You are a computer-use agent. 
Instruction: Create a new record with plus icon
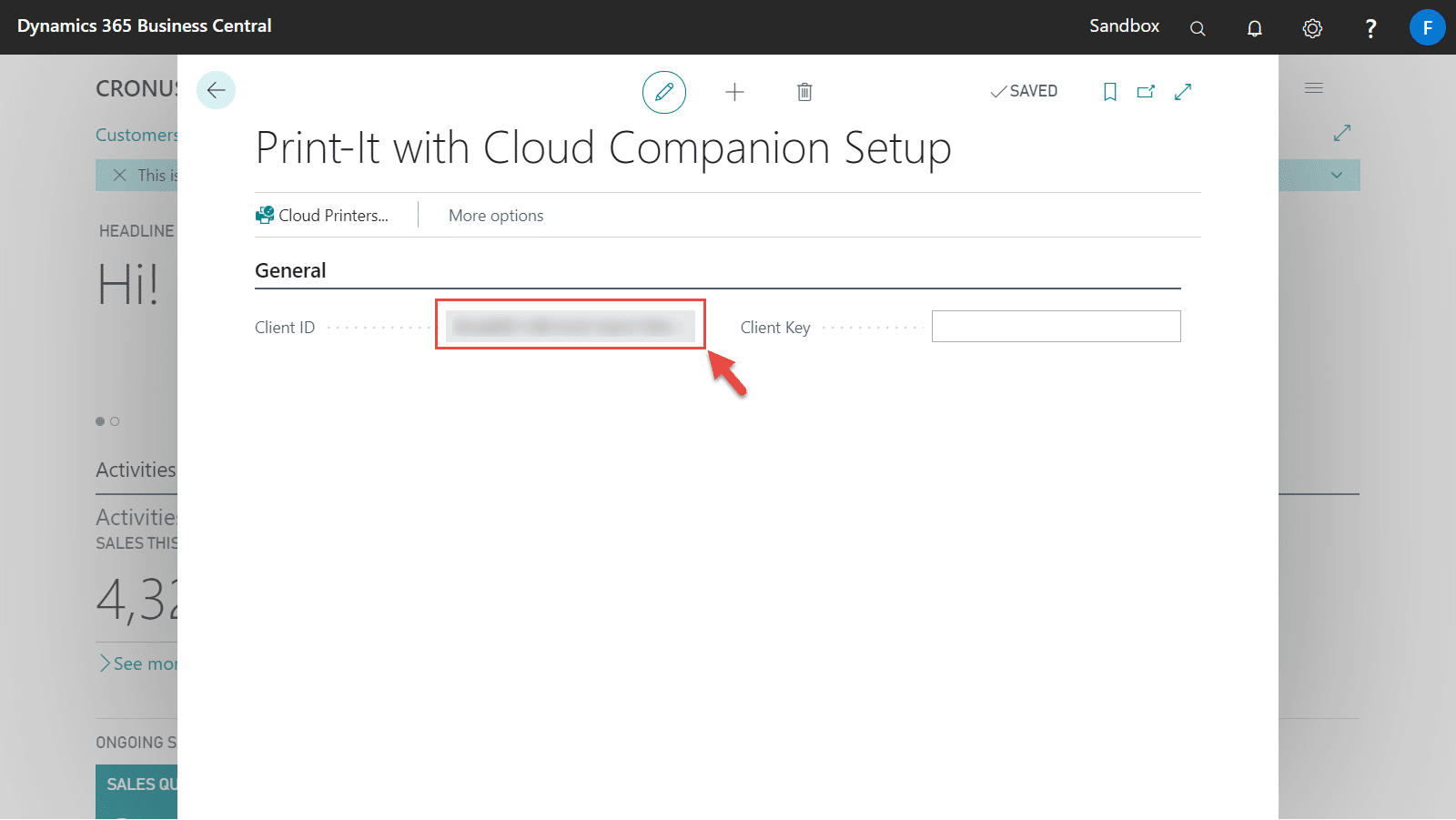tap(734, 92)
